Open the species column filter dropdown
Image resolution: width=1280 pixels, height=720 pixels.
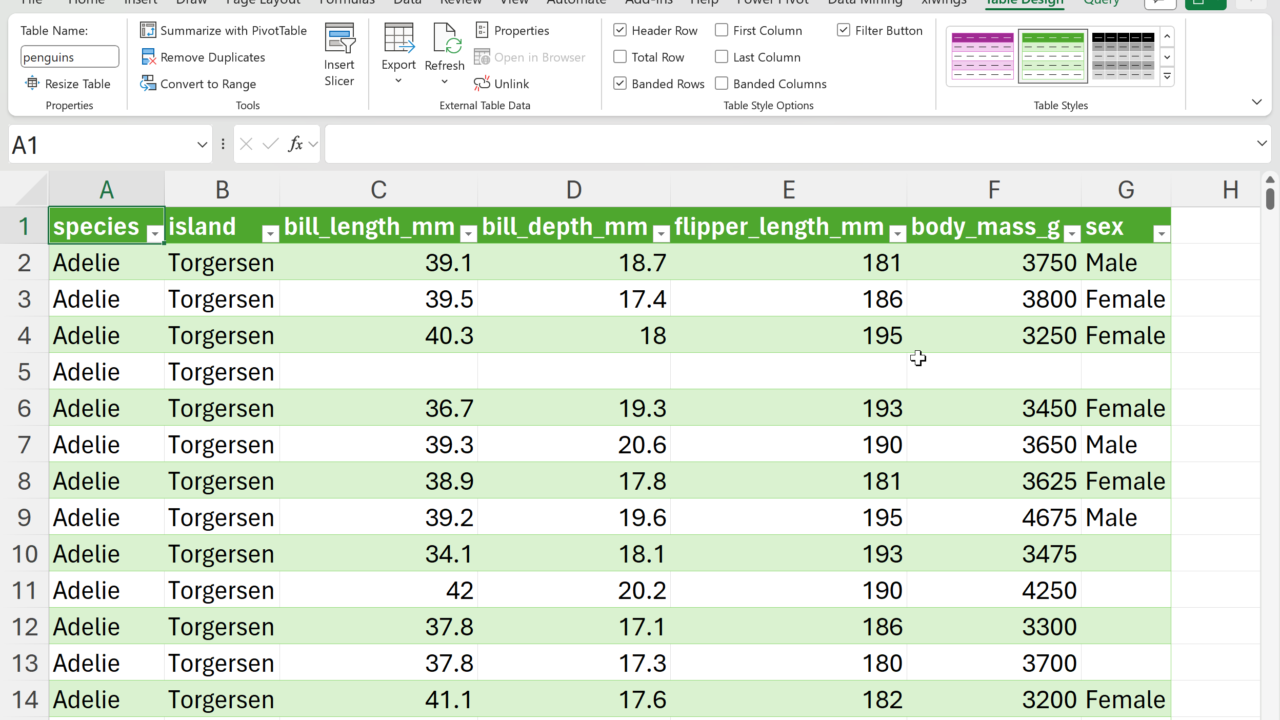[x=154, y=233]
